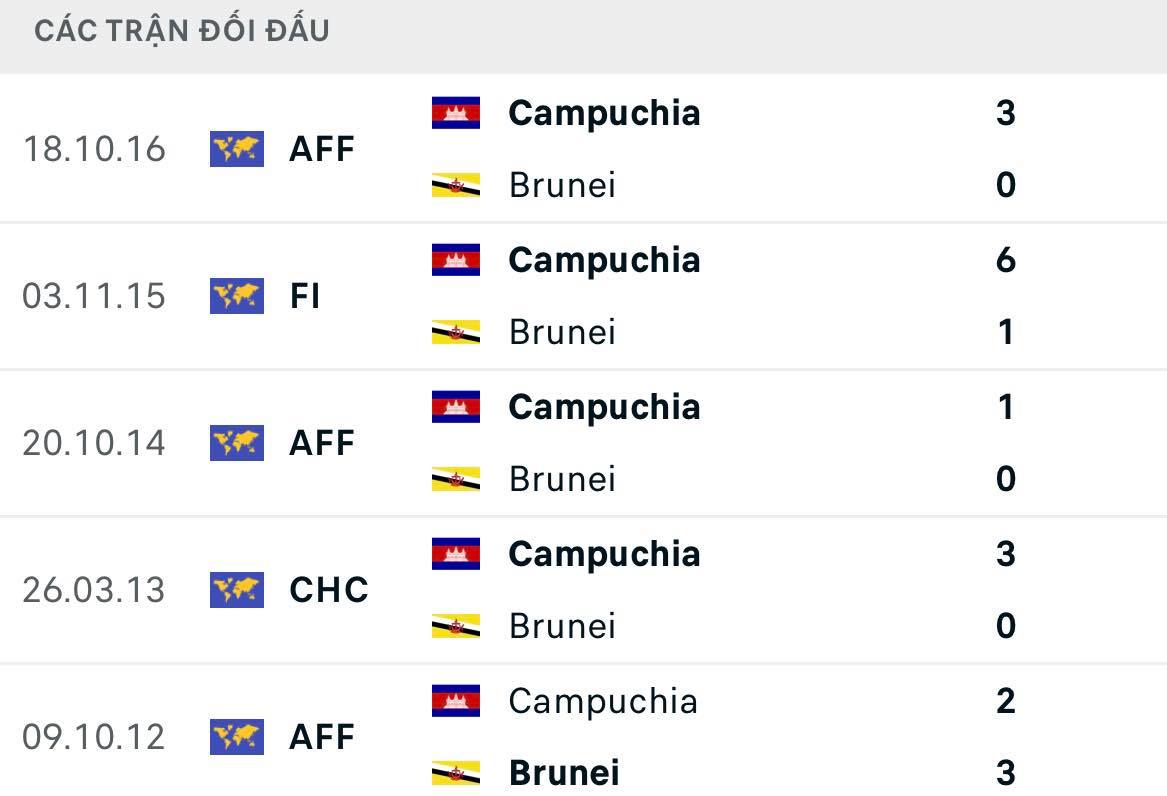
Task: Open bold Brunei team in 09.10.12 match
Action: (x=564, y=773)
